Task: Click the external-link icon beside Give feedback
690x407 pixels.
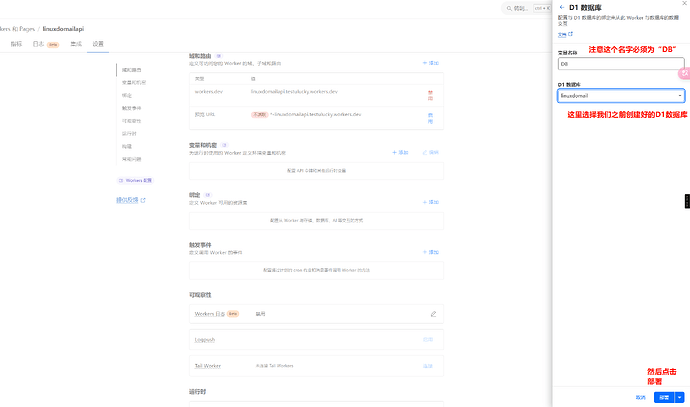Action: [143, 200]
